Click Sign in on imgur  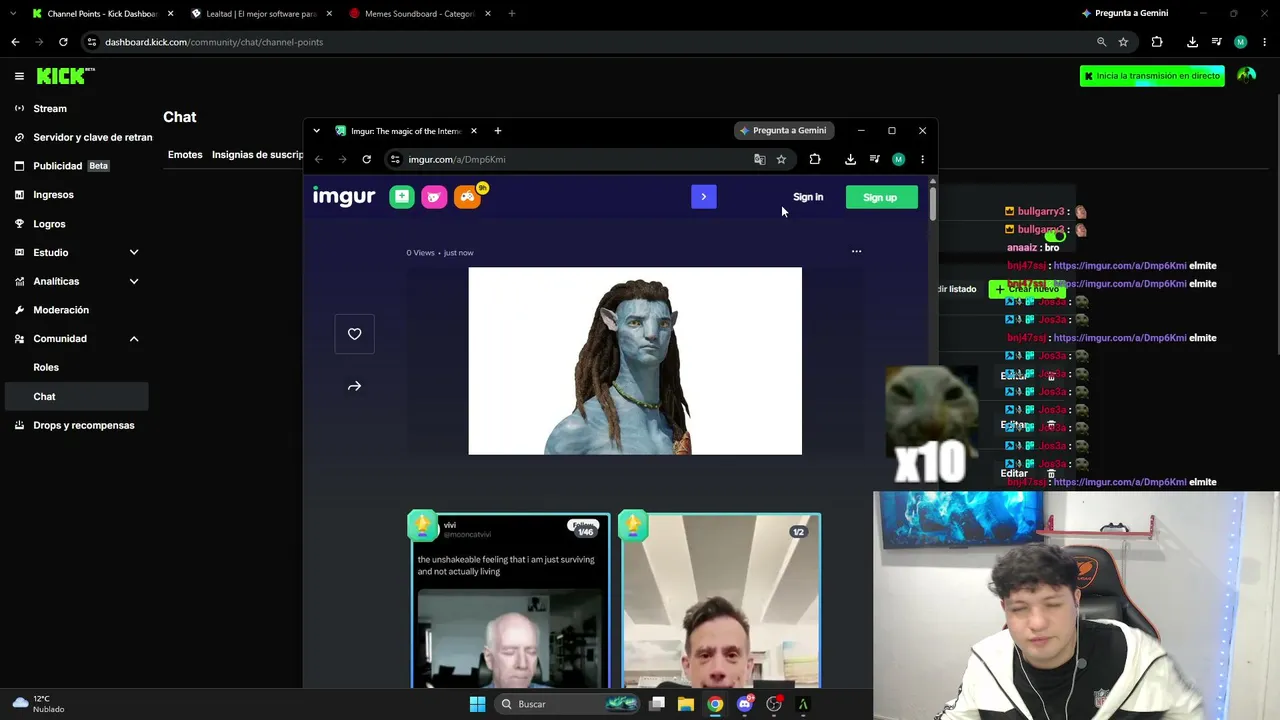coord(808,197)
